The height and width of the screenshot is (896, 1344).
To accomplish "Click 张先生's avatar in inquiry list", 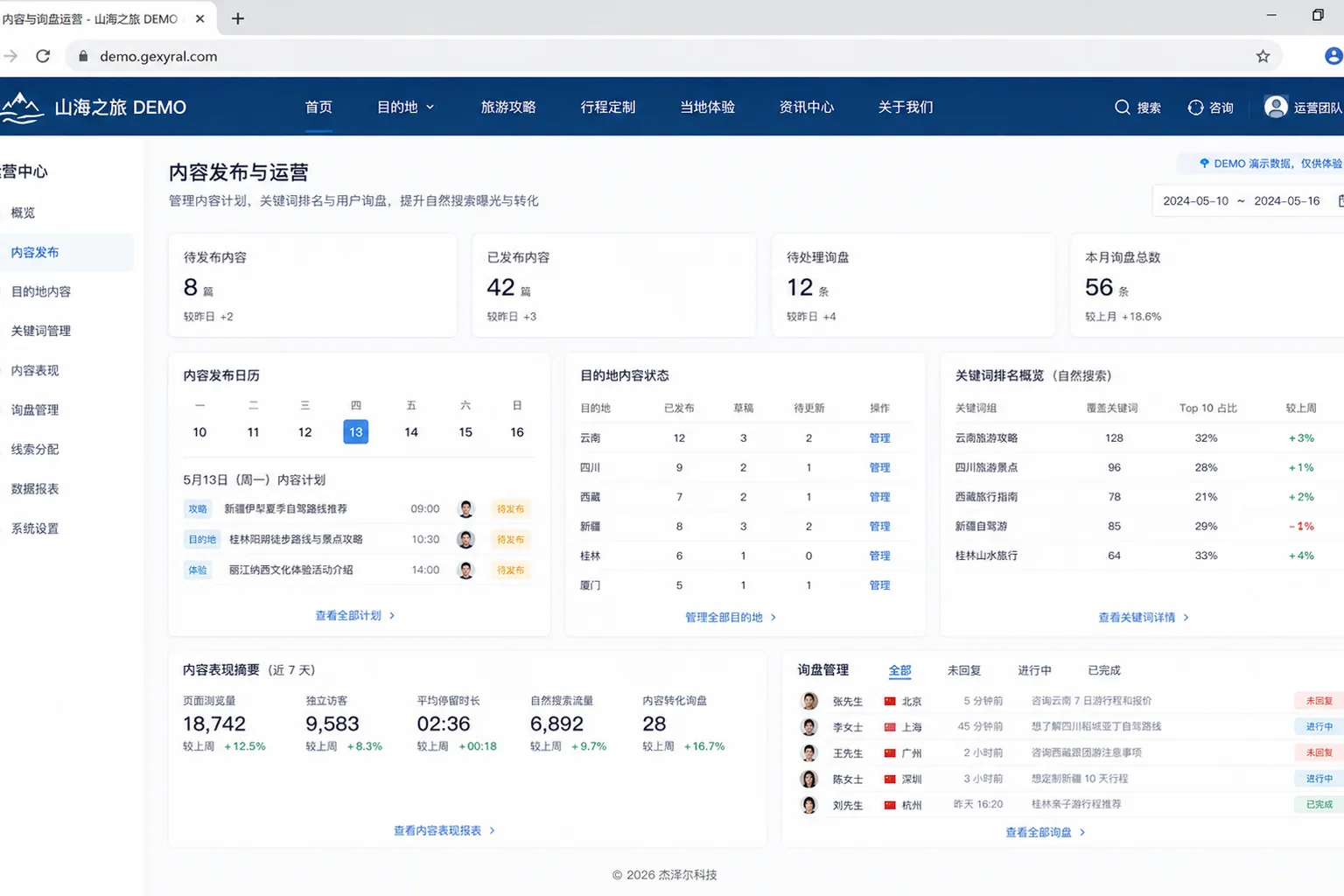I will [x=809, y=701].
